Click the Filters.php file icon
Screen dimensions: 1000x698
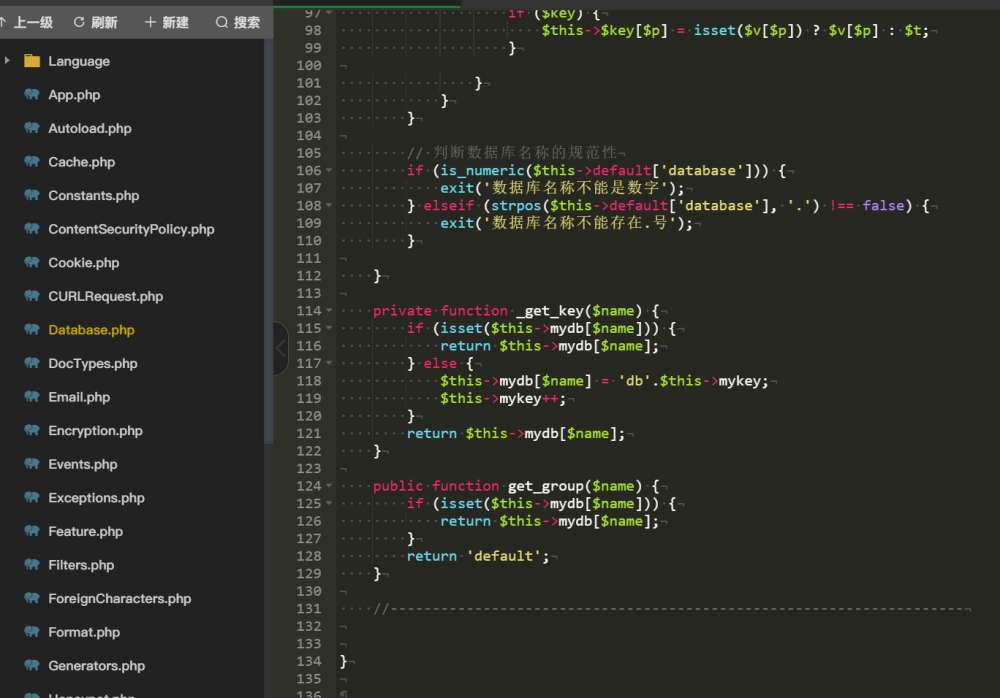32,565
